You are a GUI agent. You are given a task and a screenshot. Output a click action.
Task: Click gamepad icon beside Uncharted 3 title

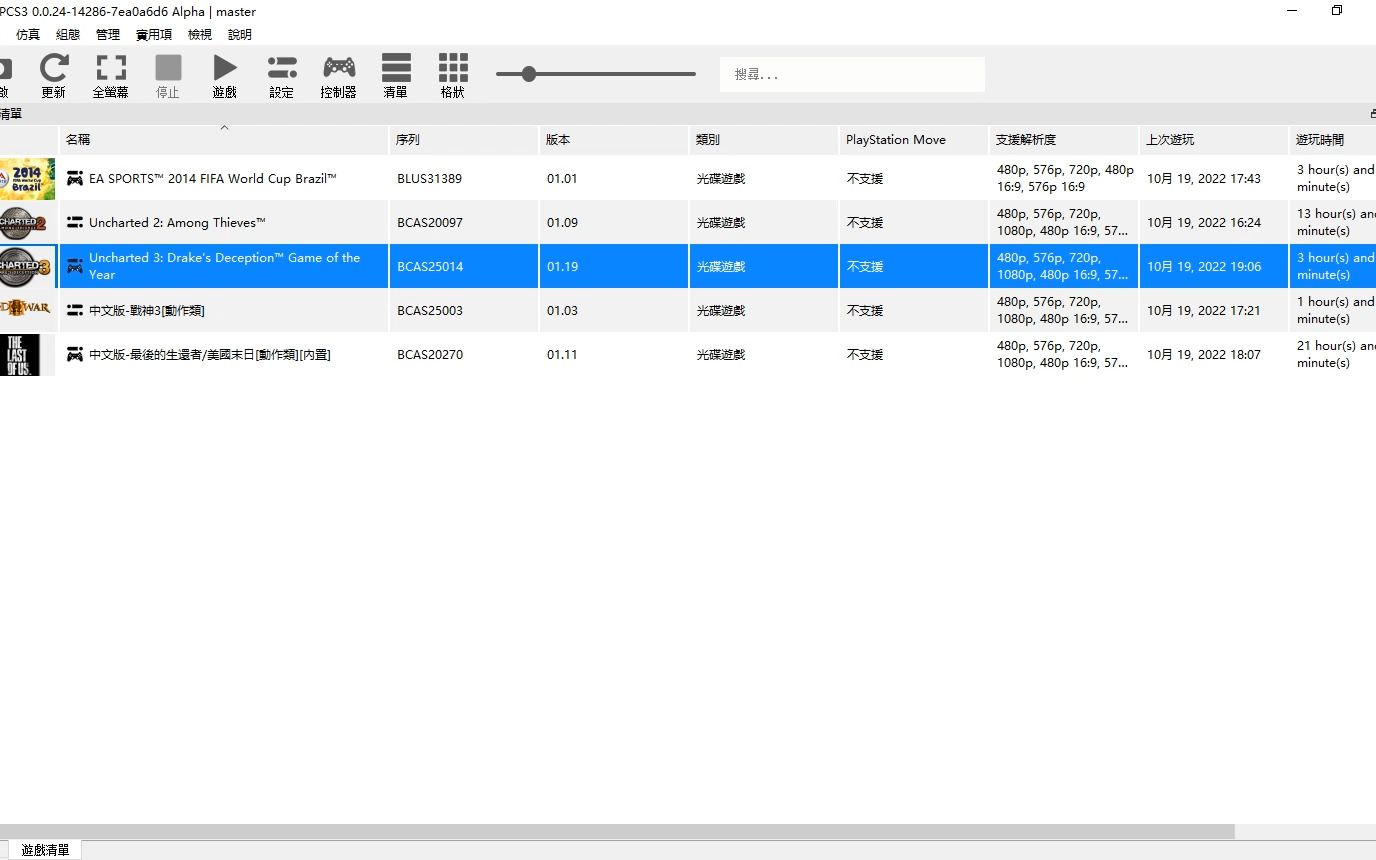pyautogui.click(x=75, y=267)
